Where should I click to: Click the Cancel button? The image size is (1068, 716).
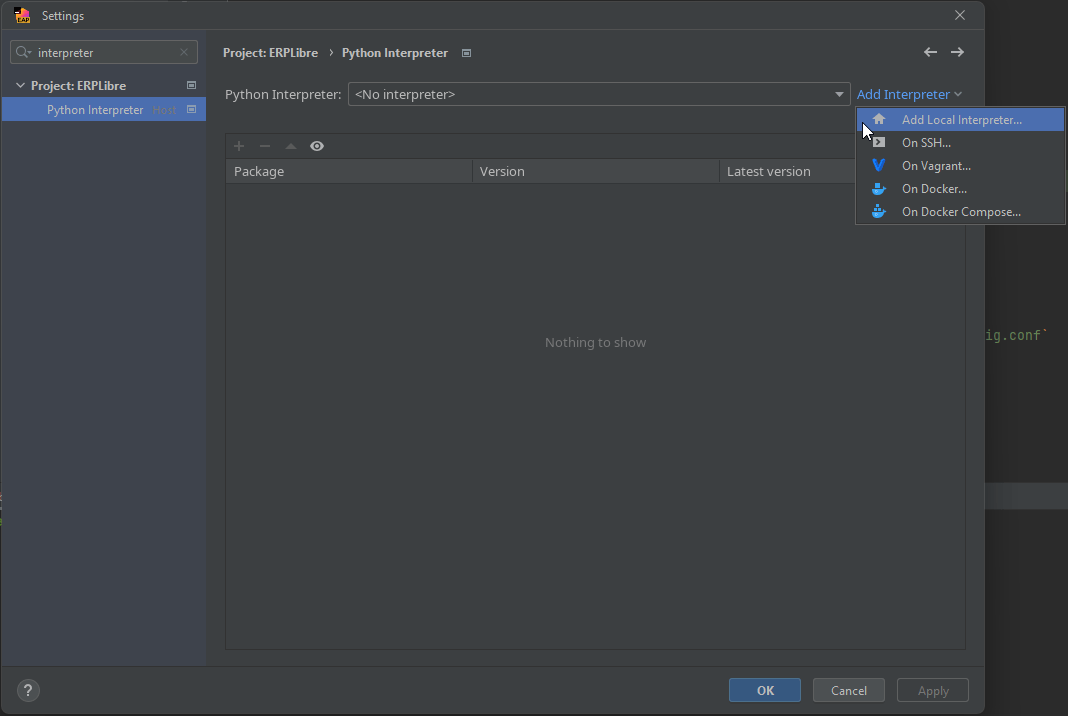849,690
